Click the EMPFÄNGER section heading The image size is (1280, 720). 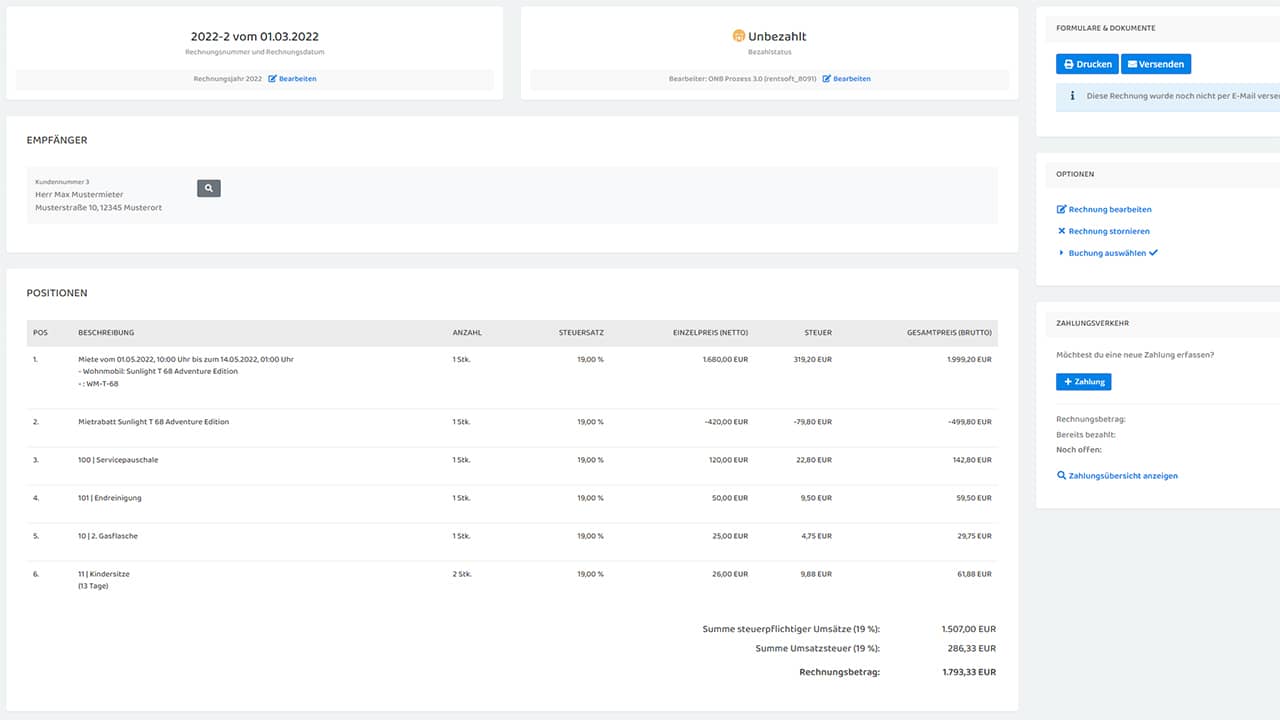[x=57, y=140]
